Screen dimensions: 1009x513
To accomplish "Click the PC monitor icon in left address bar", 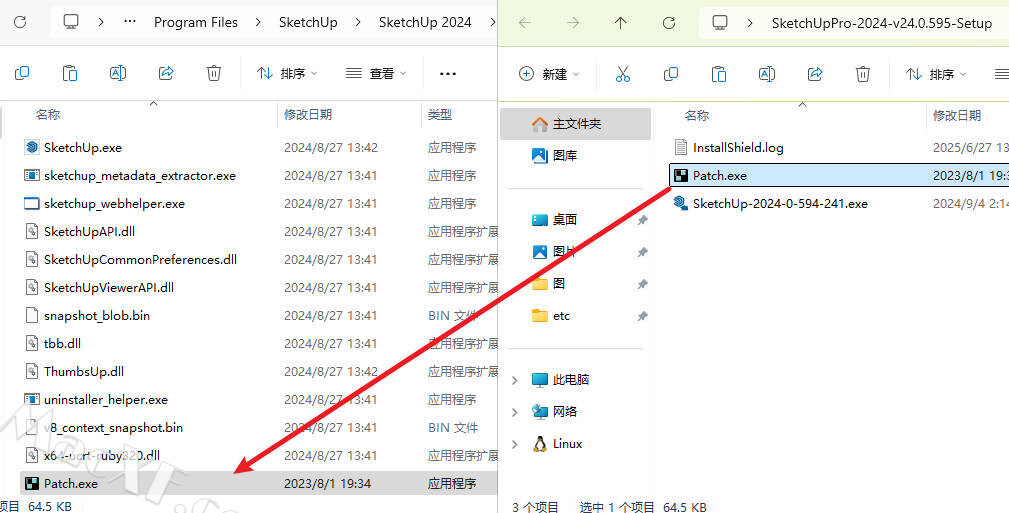I will point(71,22).
